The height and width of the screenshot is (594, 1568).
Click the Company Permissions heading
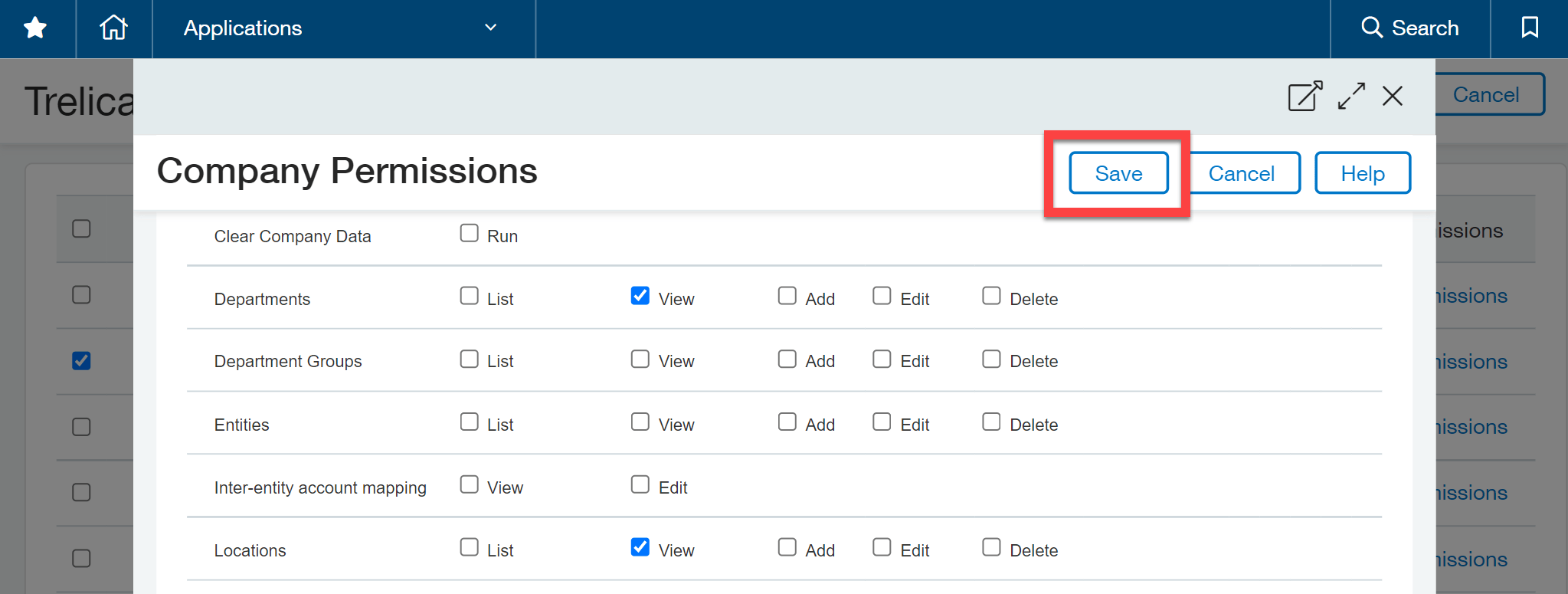[347, 171]
